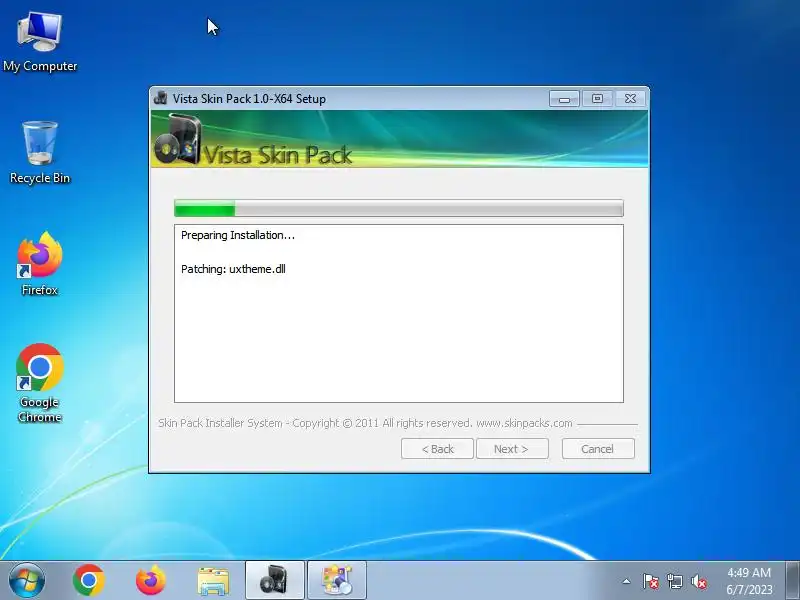Minimize the Vista Skin Pack Setup window

[x=564, y=98]
